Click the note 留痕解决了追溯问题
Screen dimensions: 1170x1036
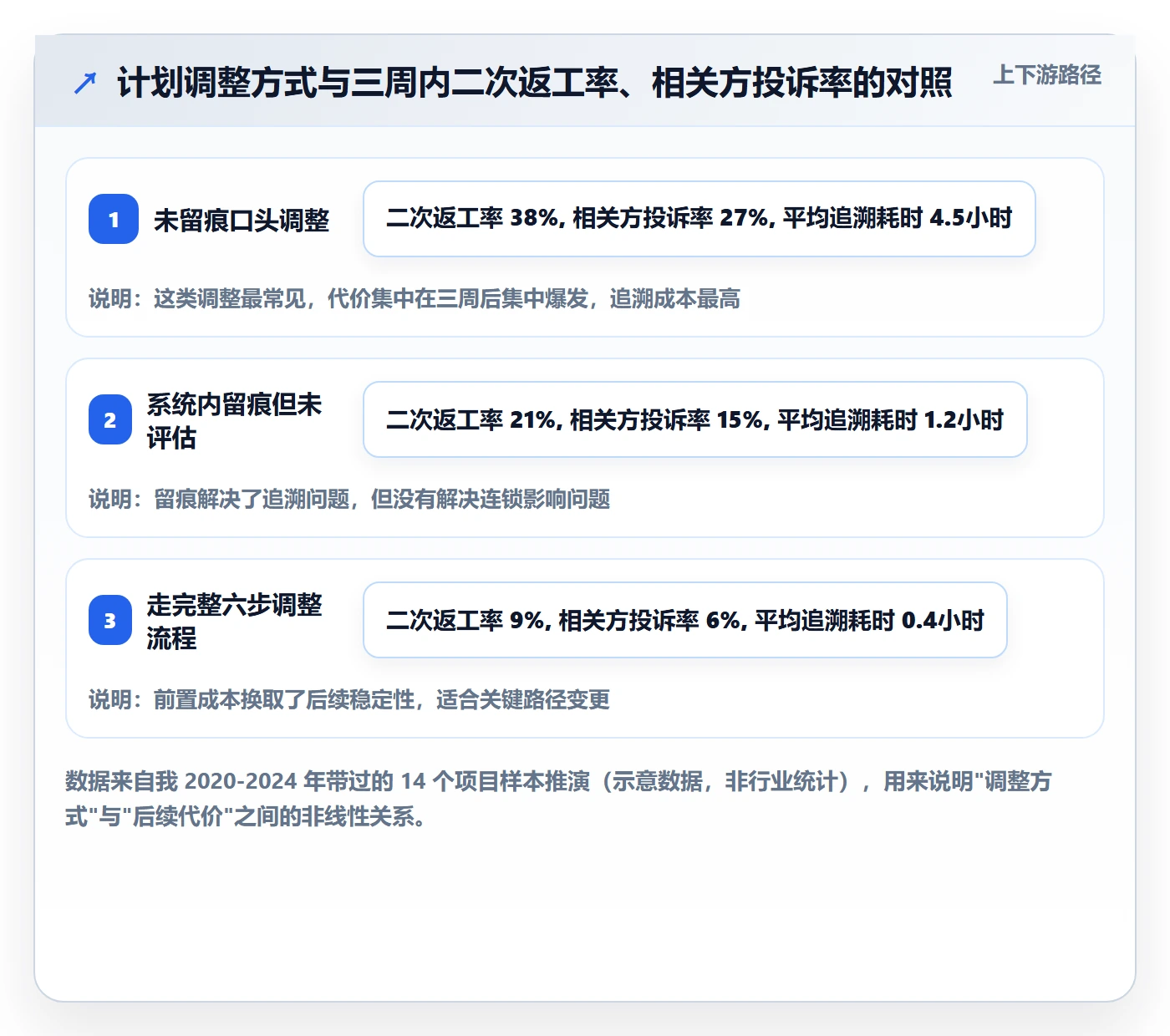(349, 500)
